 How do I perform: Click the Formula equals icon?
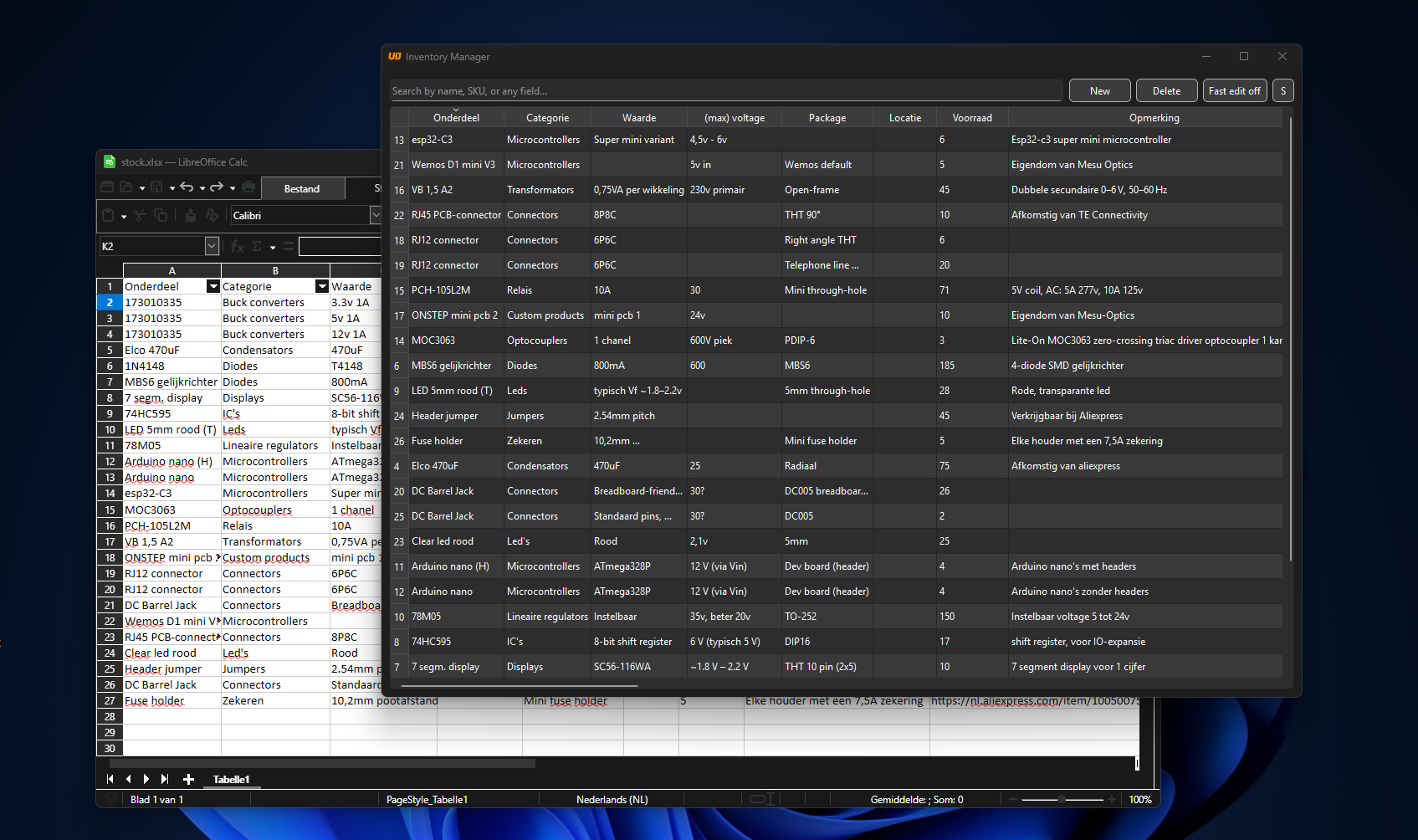289,246
